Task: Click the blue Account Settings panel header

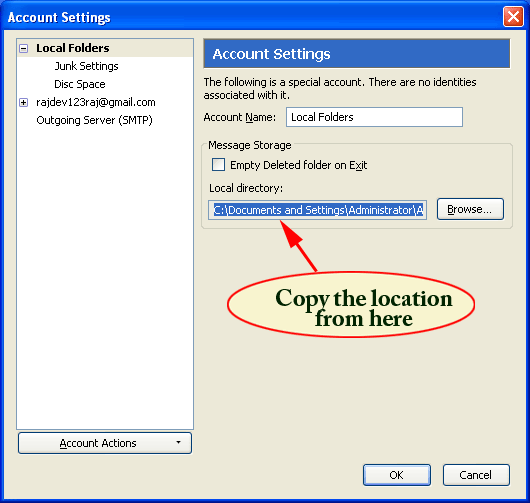Action: point(357,54)
